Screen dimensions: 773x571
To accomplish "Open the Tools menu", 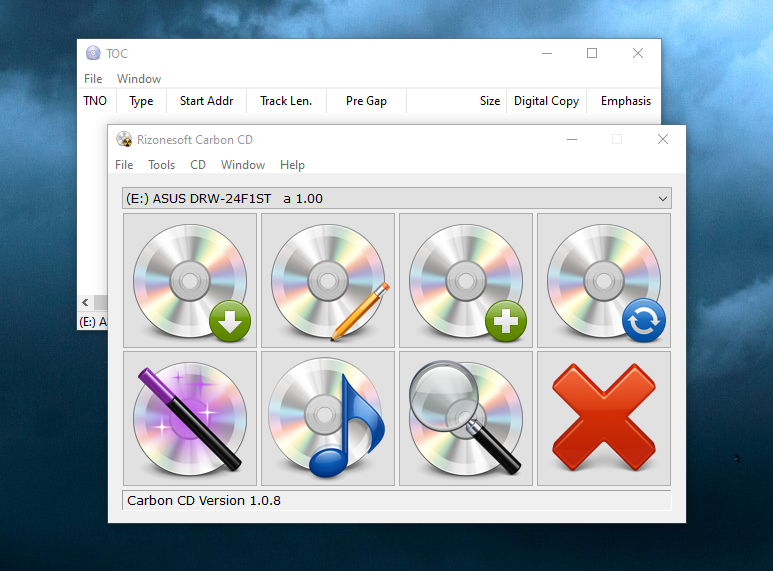I will coord(162,165).
